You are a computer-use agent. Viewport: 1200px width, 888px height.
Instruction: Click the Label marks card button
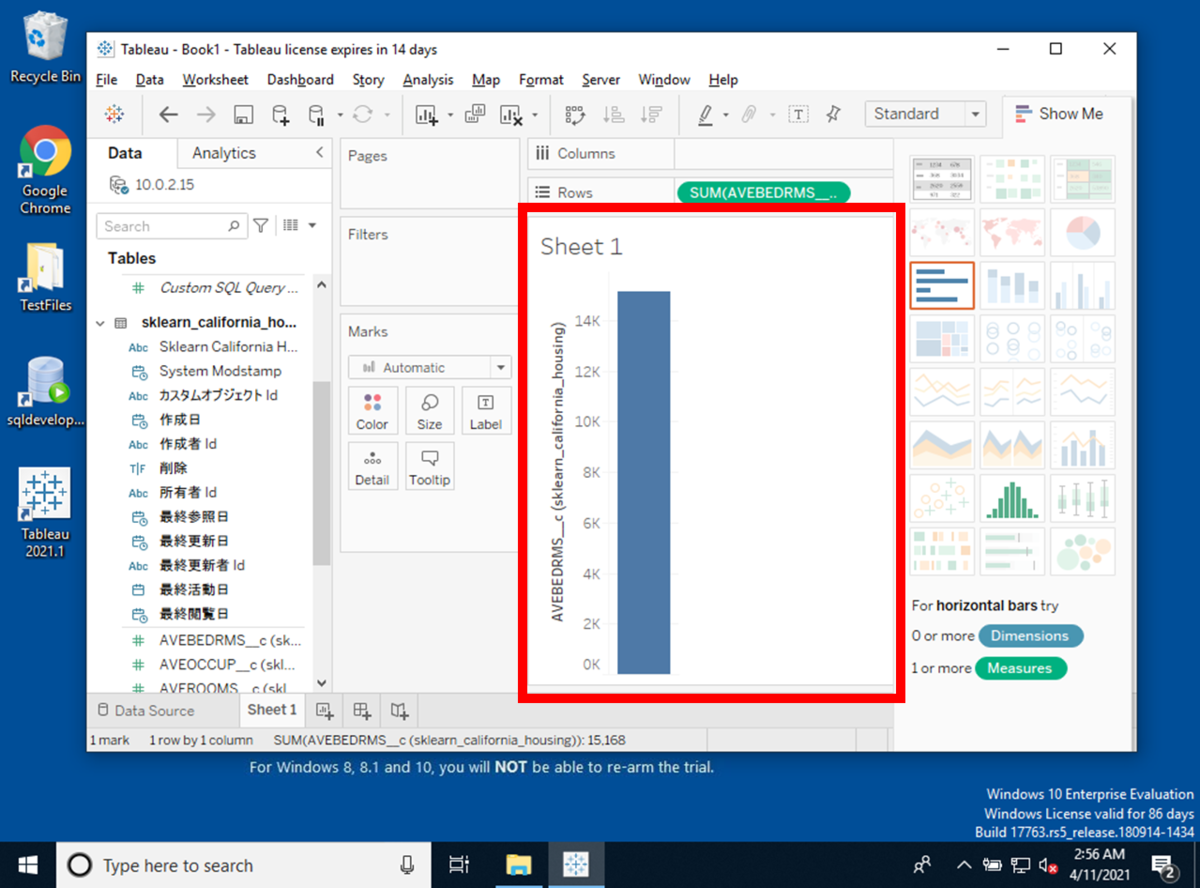[486, 410]
